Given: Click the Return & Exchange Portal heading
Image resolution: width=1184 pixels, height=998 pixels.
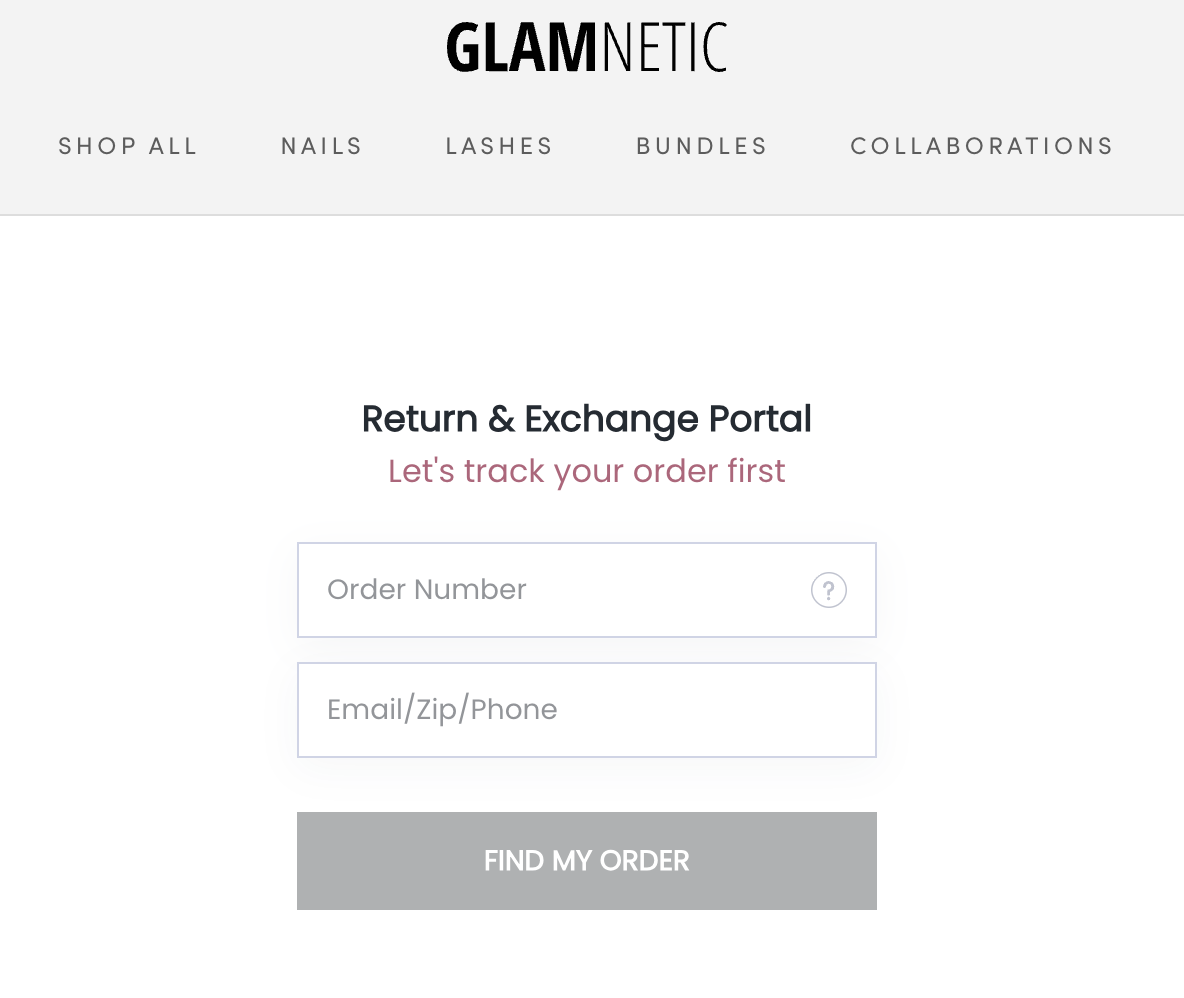Looking at the screenshot, I should pos(586,419).
